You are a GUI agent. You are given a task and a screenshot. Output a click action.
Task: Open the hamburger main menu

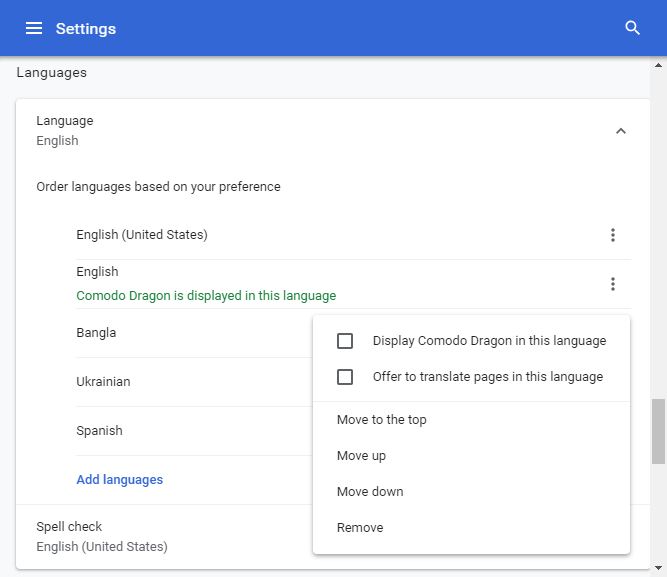click(x=34, y=29)
